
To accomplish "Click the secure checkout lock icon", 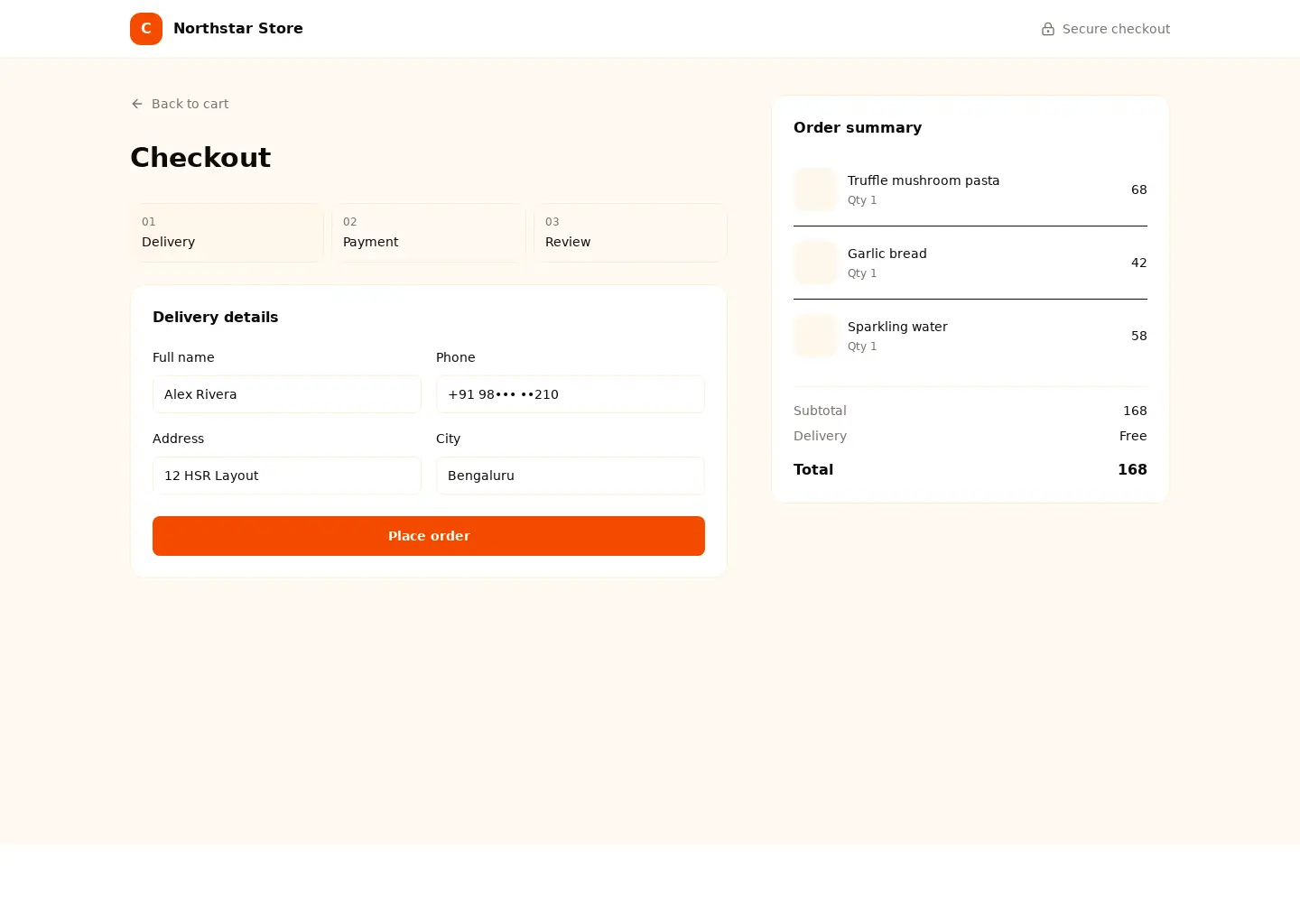I will [1048, 29].
